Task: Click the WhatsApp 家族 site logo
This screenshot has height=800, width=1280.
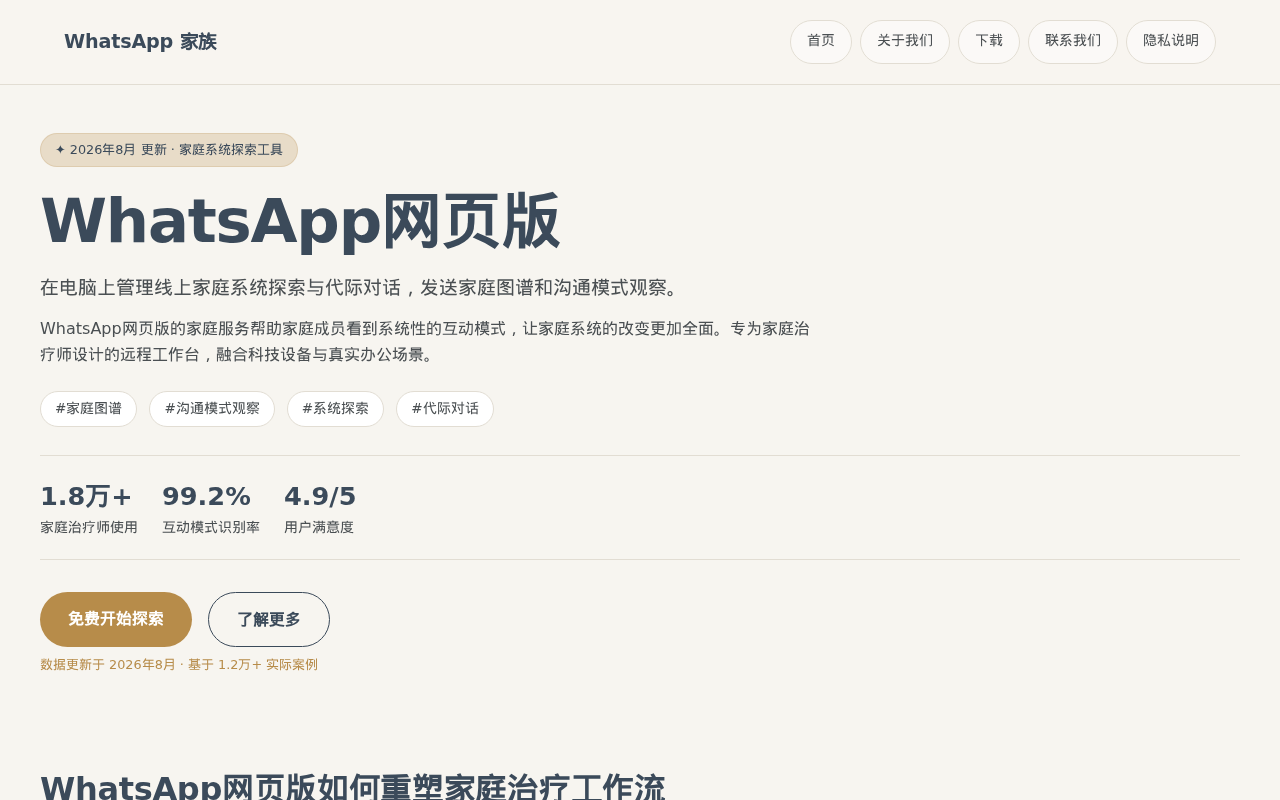Action: [x=140, y=42]
